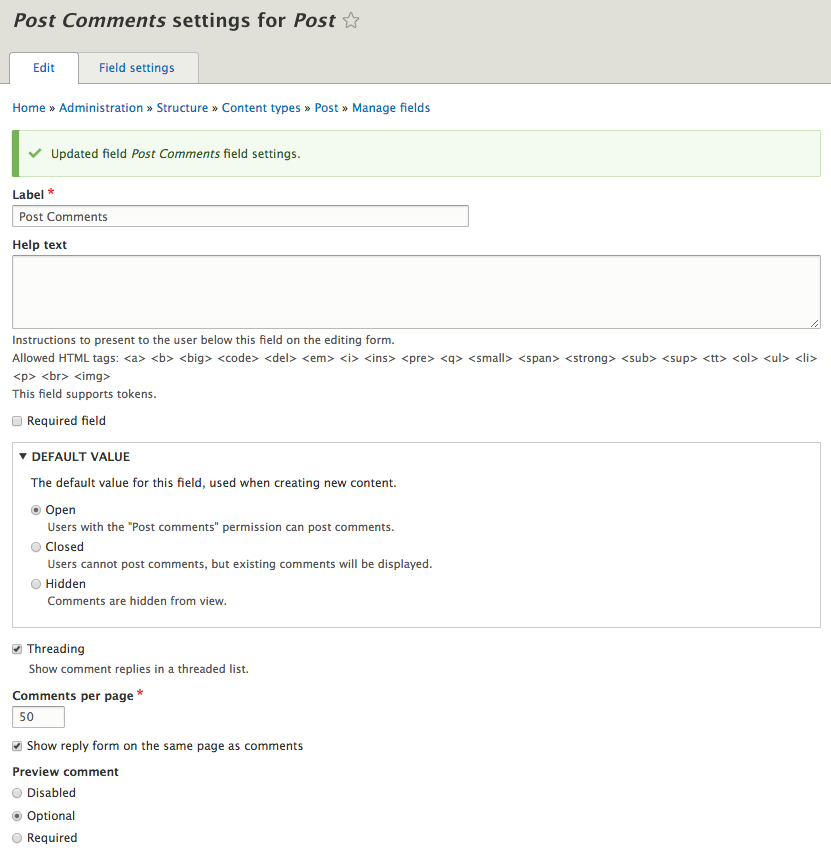Disable the Threading checkbox

pyautogui.click(x=17, y=649)
